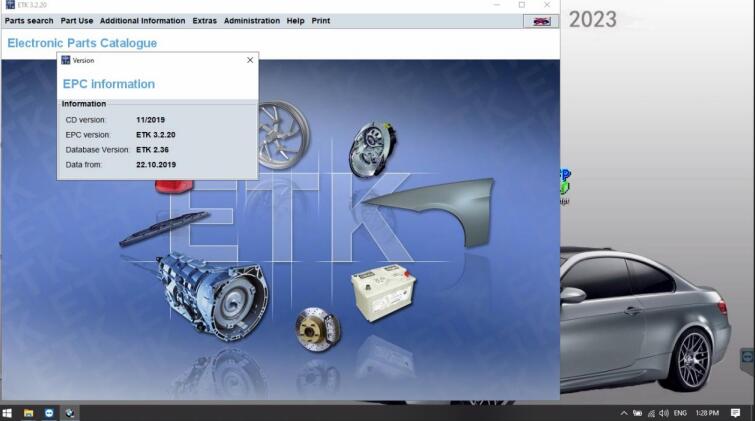Viewport: 755px width, 421px height.
Task: Click the wiper blade image
Action: click(164, 228)
